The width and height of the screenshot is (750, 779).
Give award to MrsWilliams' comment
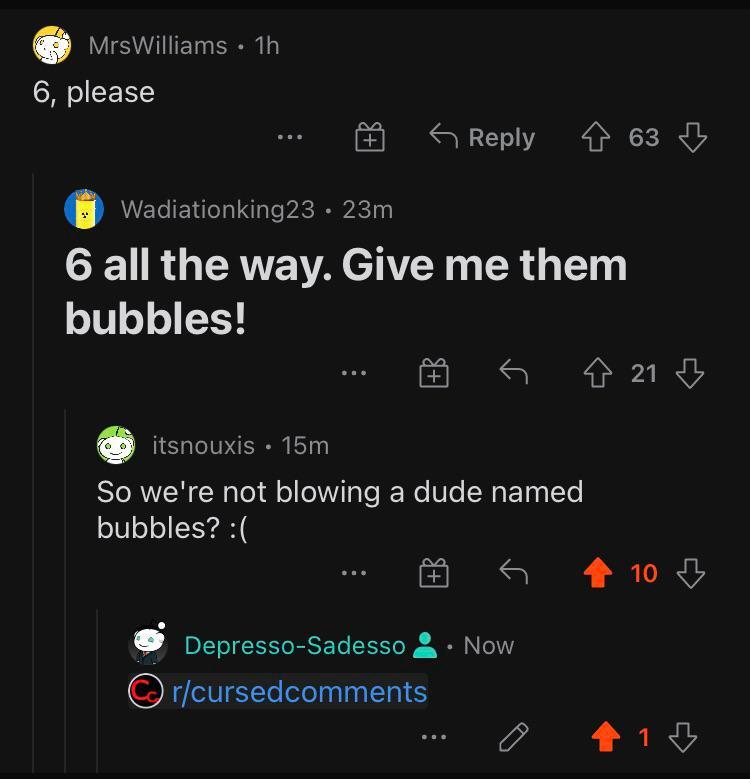370,137
